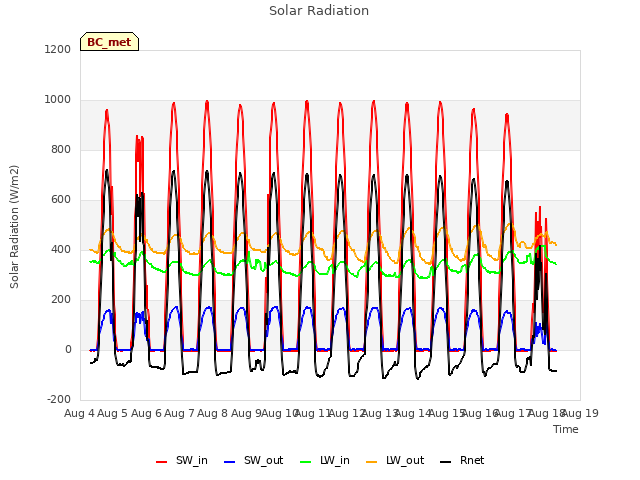Click the BC_met annotation label
640x480 pixels.
pos(109,42)
